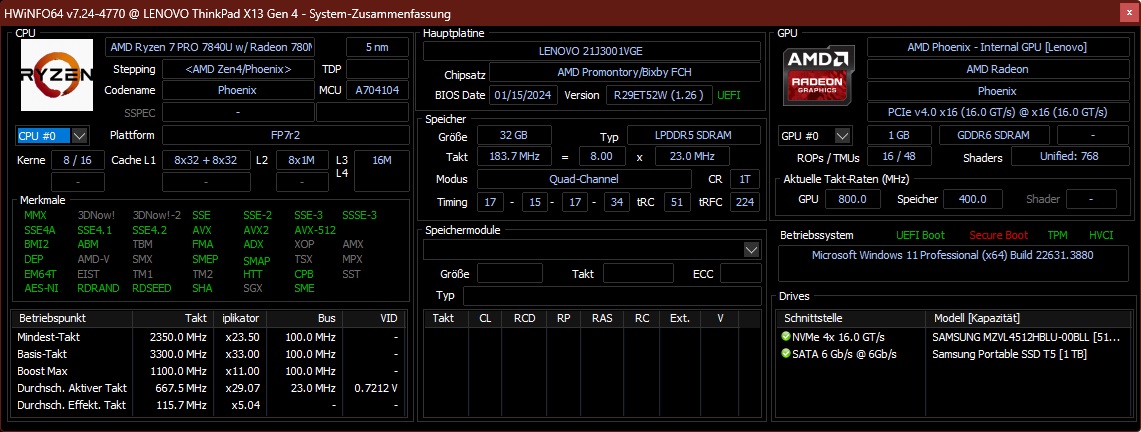Click the memory Takt 183.7 MHz field
Image resolution: width=1141 pixels, height=432 pixels.
514,157
